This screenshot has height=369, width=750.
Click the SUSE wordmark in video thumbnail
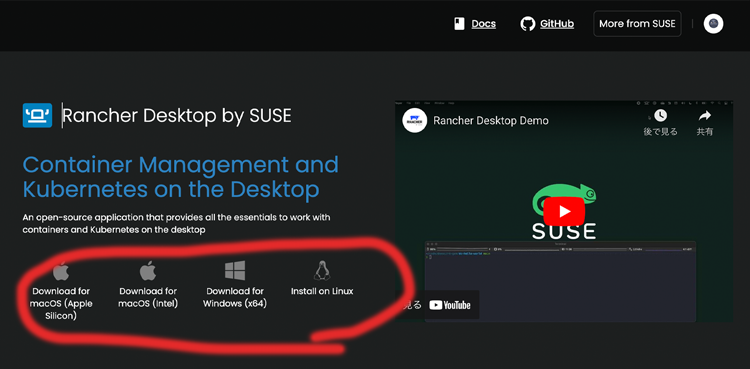point(564,231)
